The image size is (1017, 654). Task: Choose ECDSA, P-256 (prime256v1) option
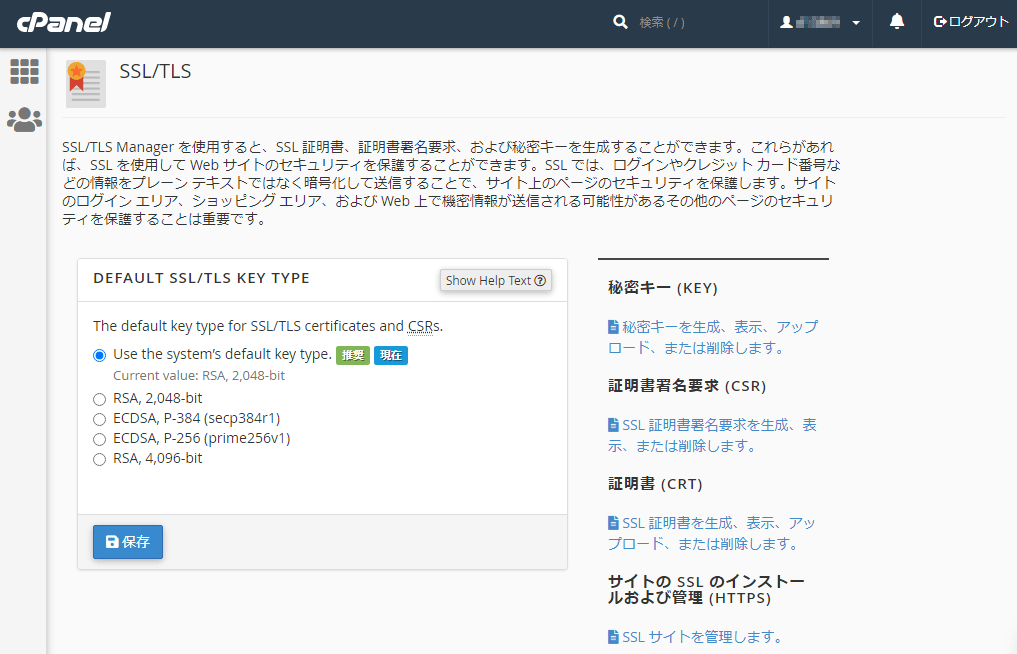tap(99, 439)
